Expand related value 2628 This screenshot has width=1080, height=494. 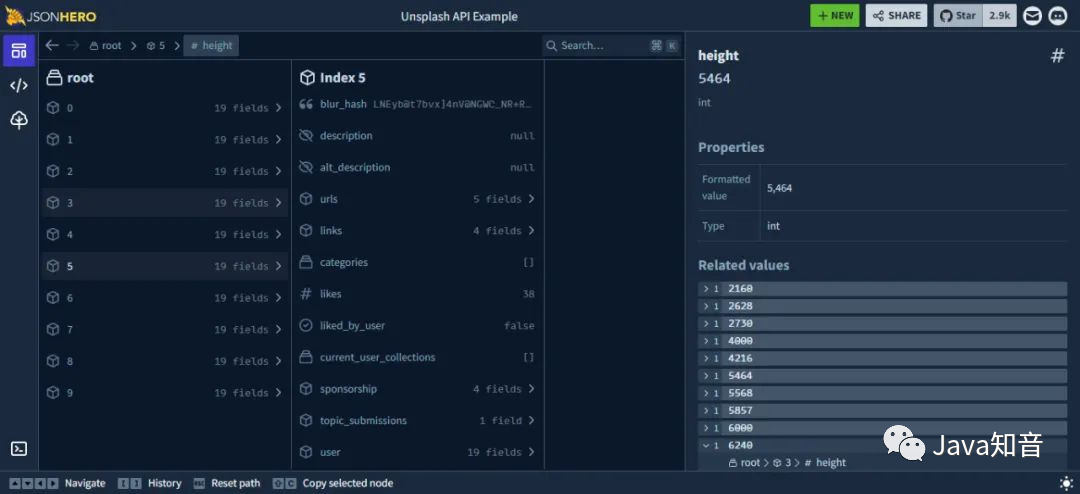point(882,306)
